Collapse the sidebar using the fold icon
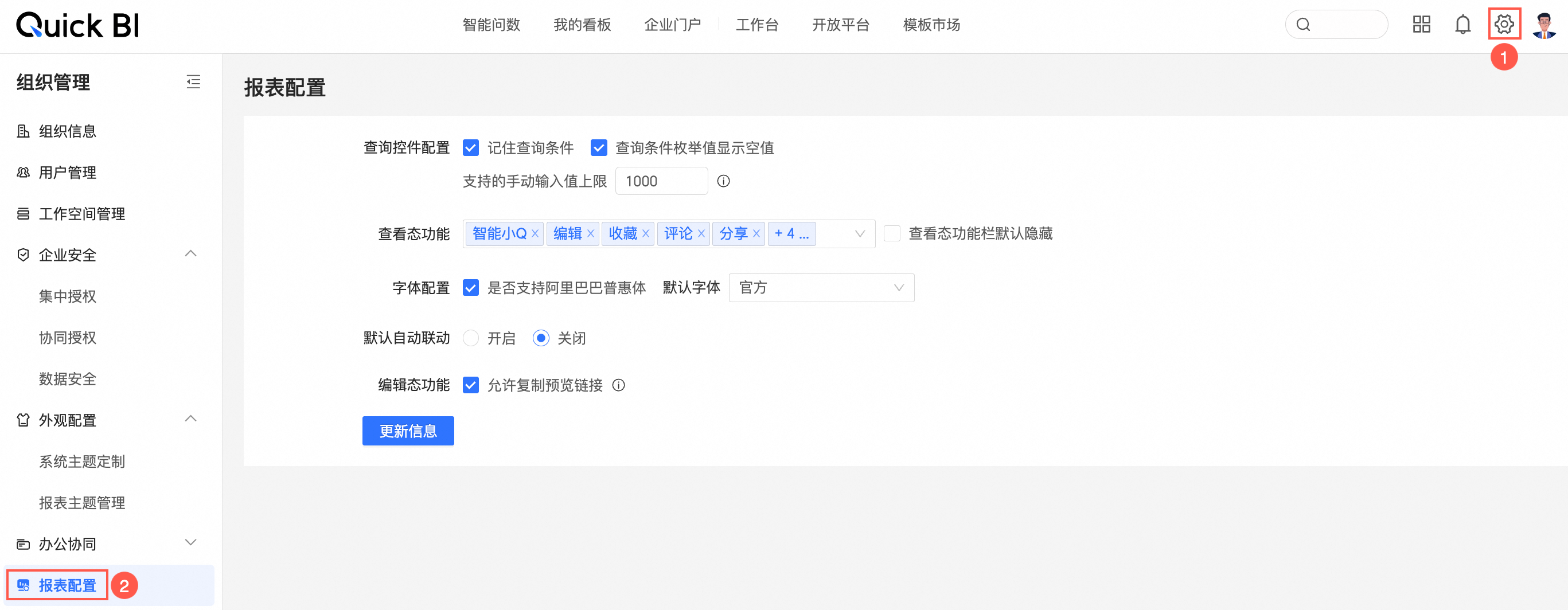 193,81
